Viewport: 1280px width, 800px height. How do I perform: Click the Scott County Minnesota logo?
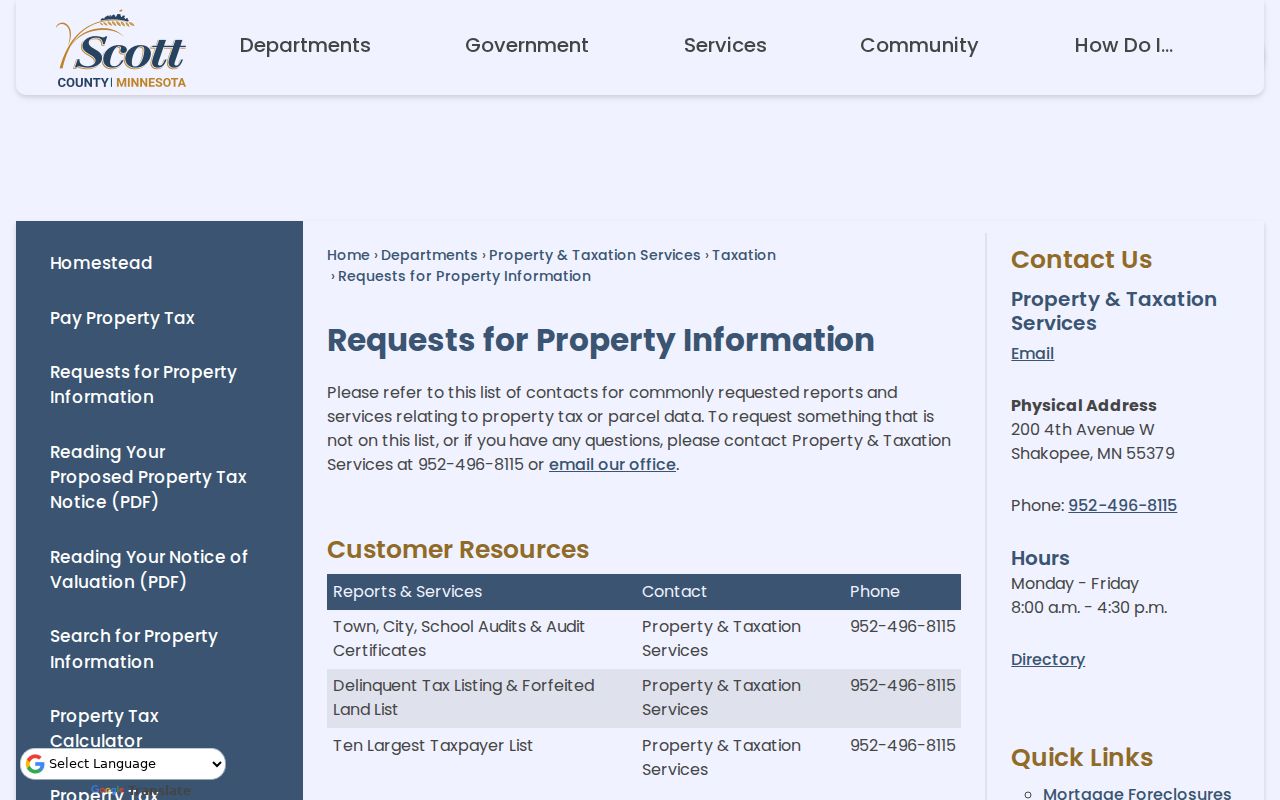click(121, 50)
